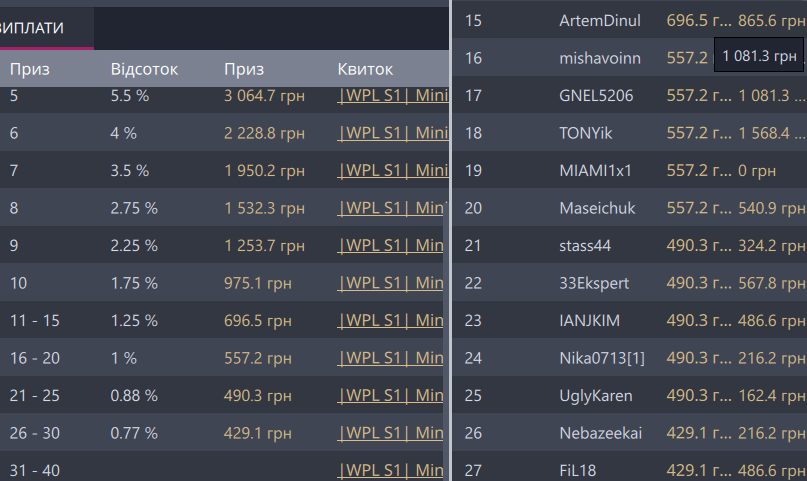Choose player 33Ekspert from the list
807x481 pixels.
click(594, 283)
